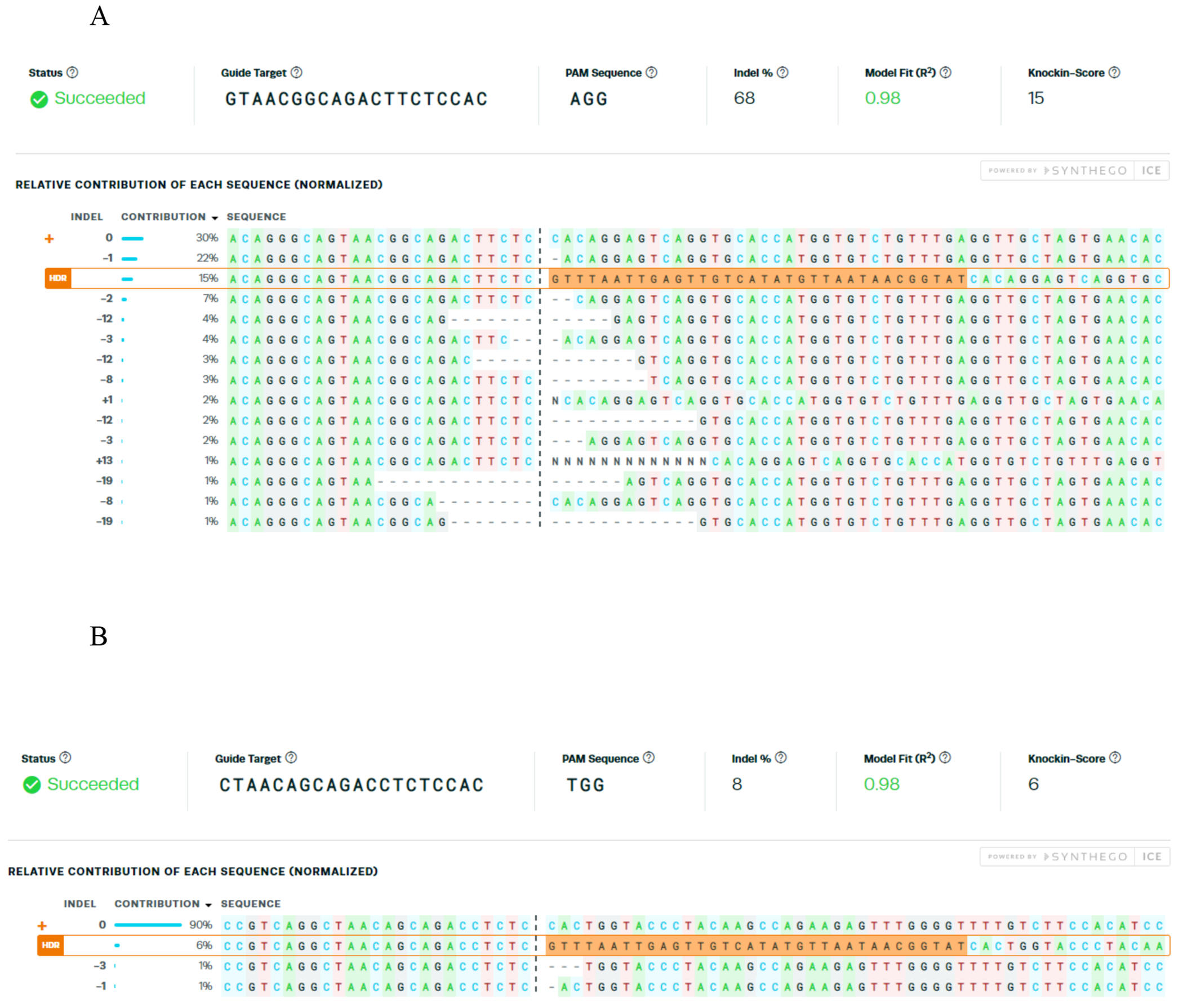
Task: Click the orange HDR insert sequence in panel A
Action: point(758,279)
